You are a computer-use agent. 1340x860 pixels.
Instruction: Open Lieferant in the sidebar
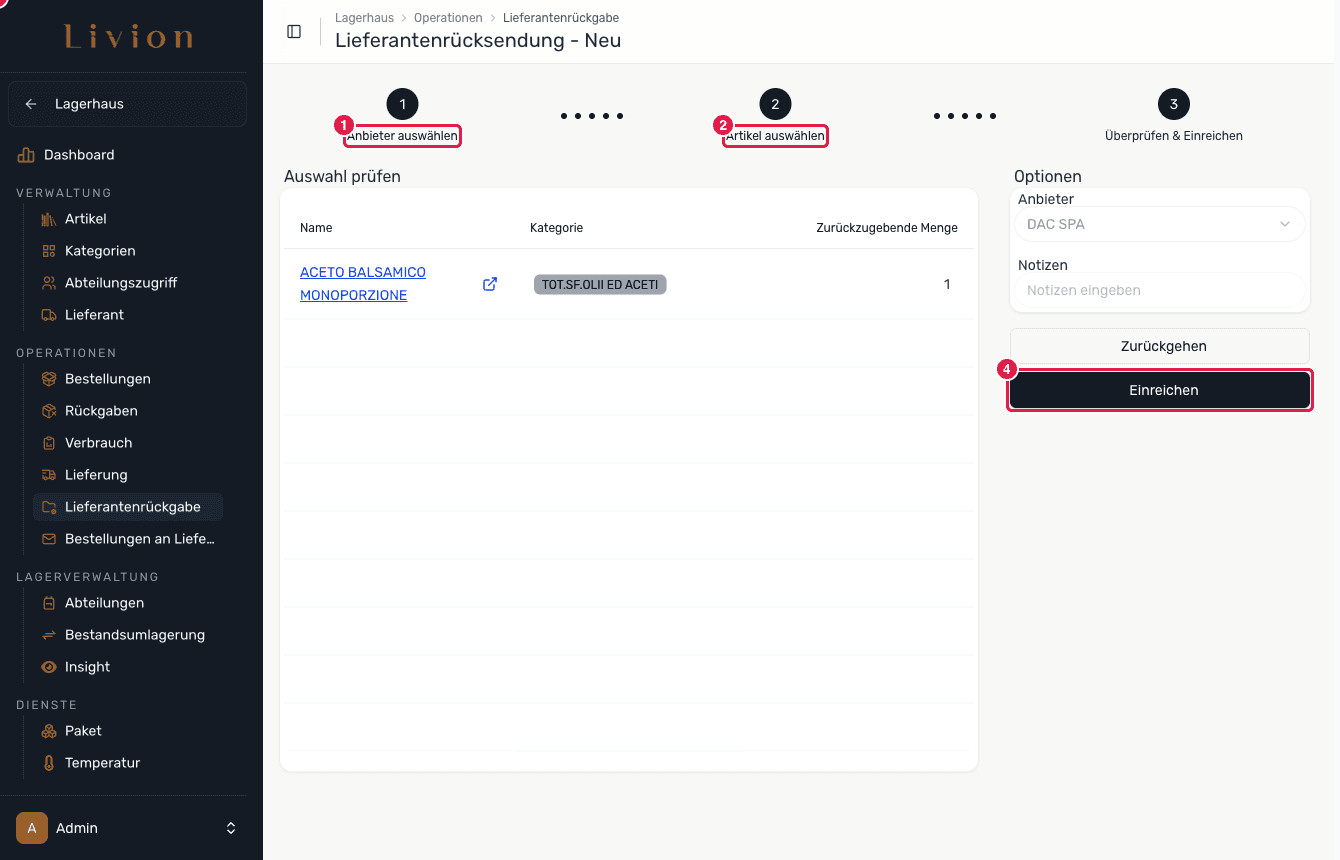[x=95, y=315]
